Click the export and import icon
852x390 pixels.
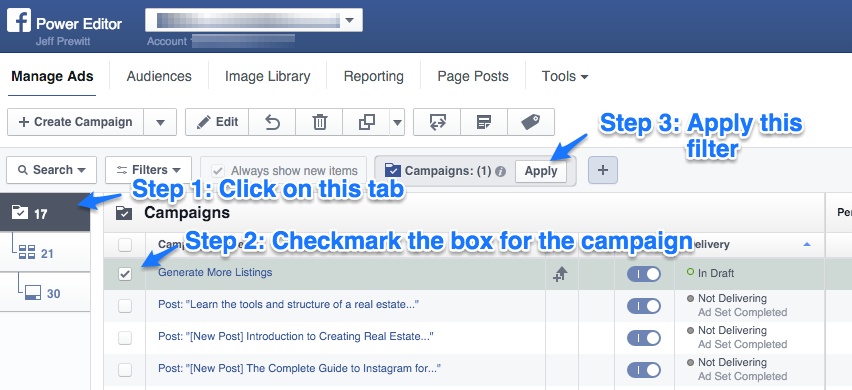[437, 122]
